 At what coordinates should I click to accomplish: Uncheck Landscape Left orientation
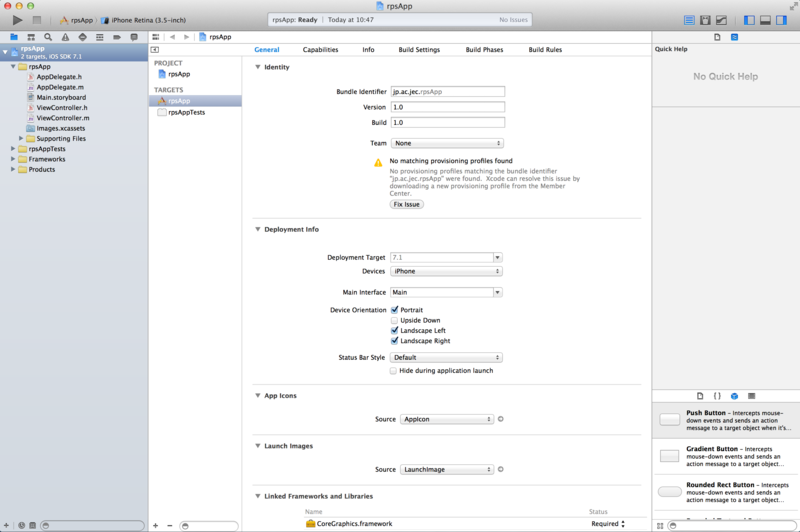tap(394, 331)
